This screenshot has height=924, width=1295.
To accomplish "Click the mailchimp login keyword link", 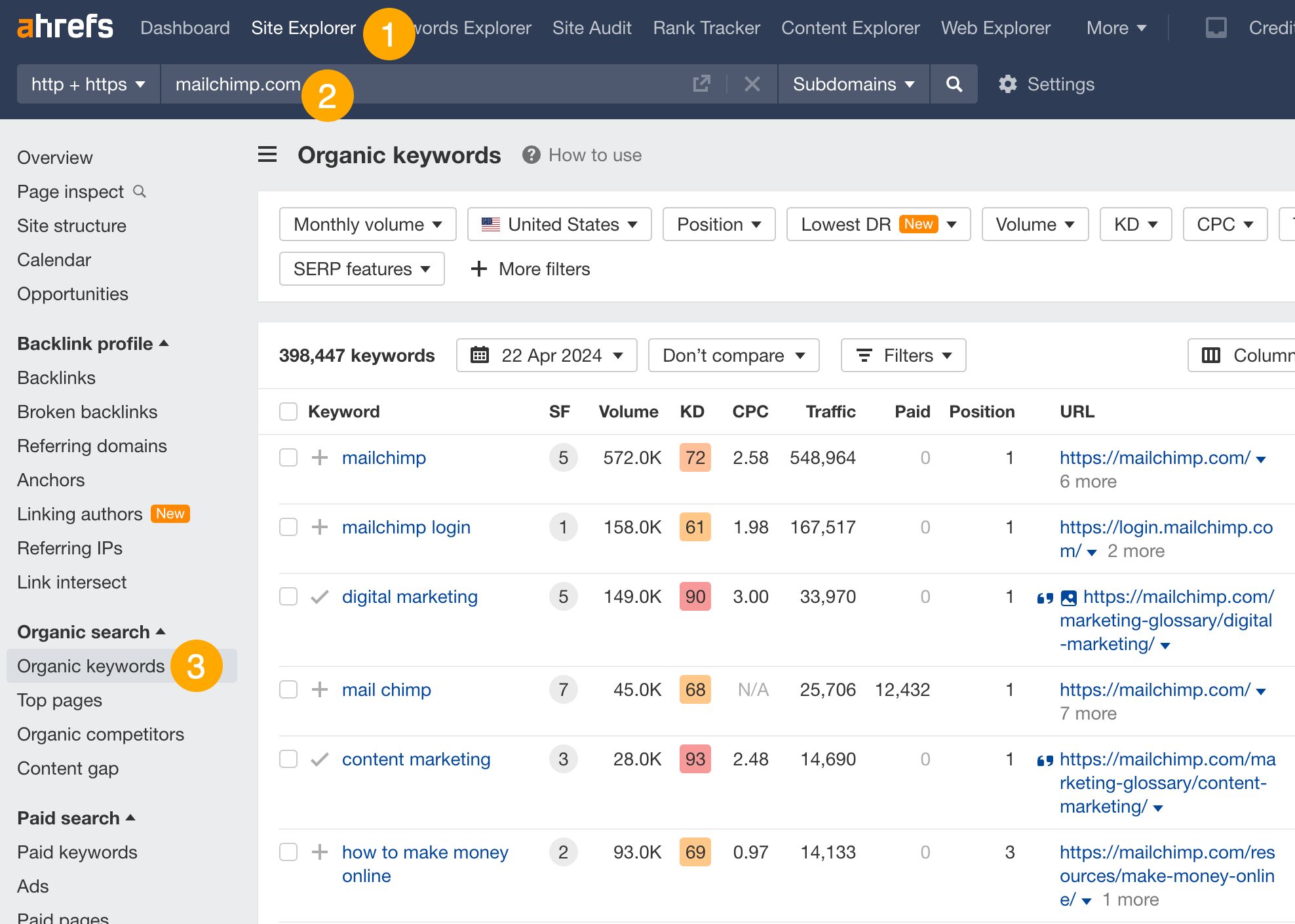I will pos(406,526).
